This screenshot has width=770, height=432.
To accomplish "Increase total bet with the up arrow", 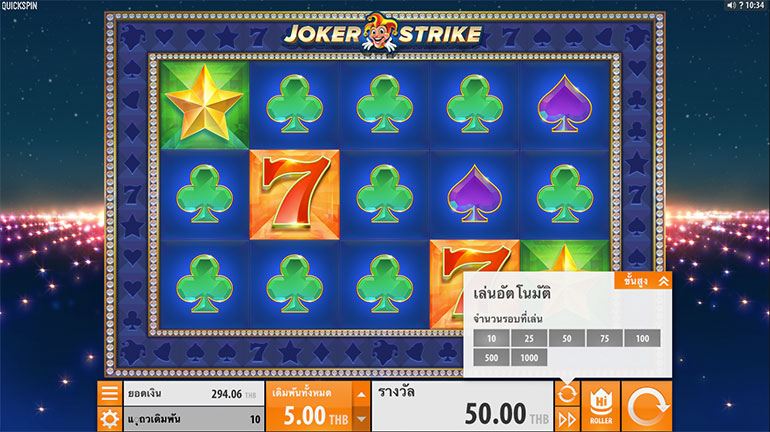I will click(x=361, y=394).
